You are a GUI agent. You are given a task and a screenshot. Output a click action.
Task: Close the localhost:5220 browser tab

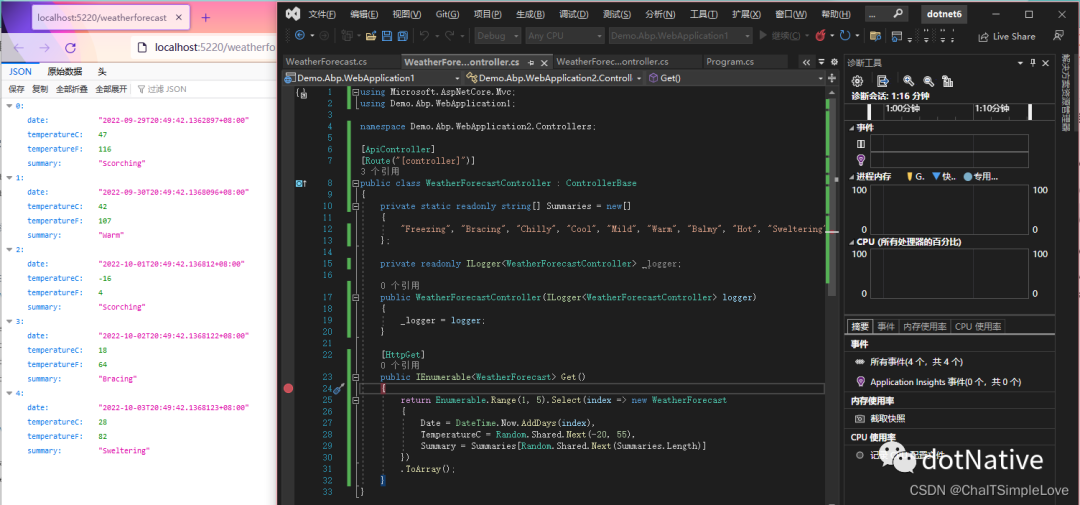pos(178,17)
